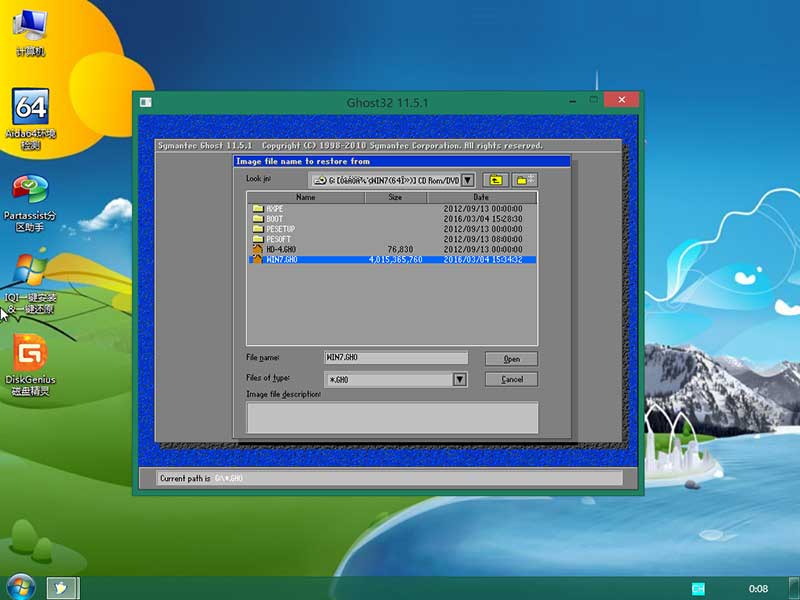Open DiskGenius desktop icon

tap(30, 365)
